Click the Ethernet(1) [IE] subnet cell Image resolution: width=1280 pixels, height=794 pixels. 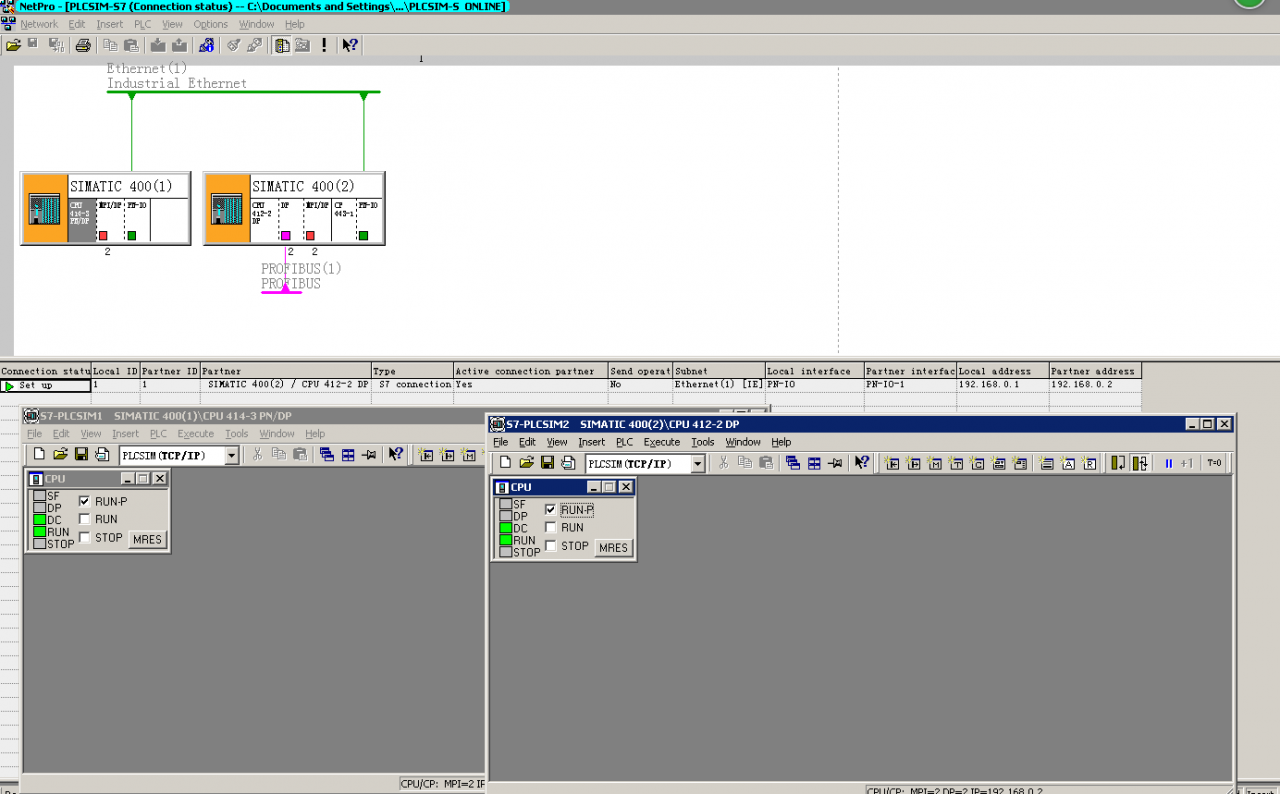[719, 385]
